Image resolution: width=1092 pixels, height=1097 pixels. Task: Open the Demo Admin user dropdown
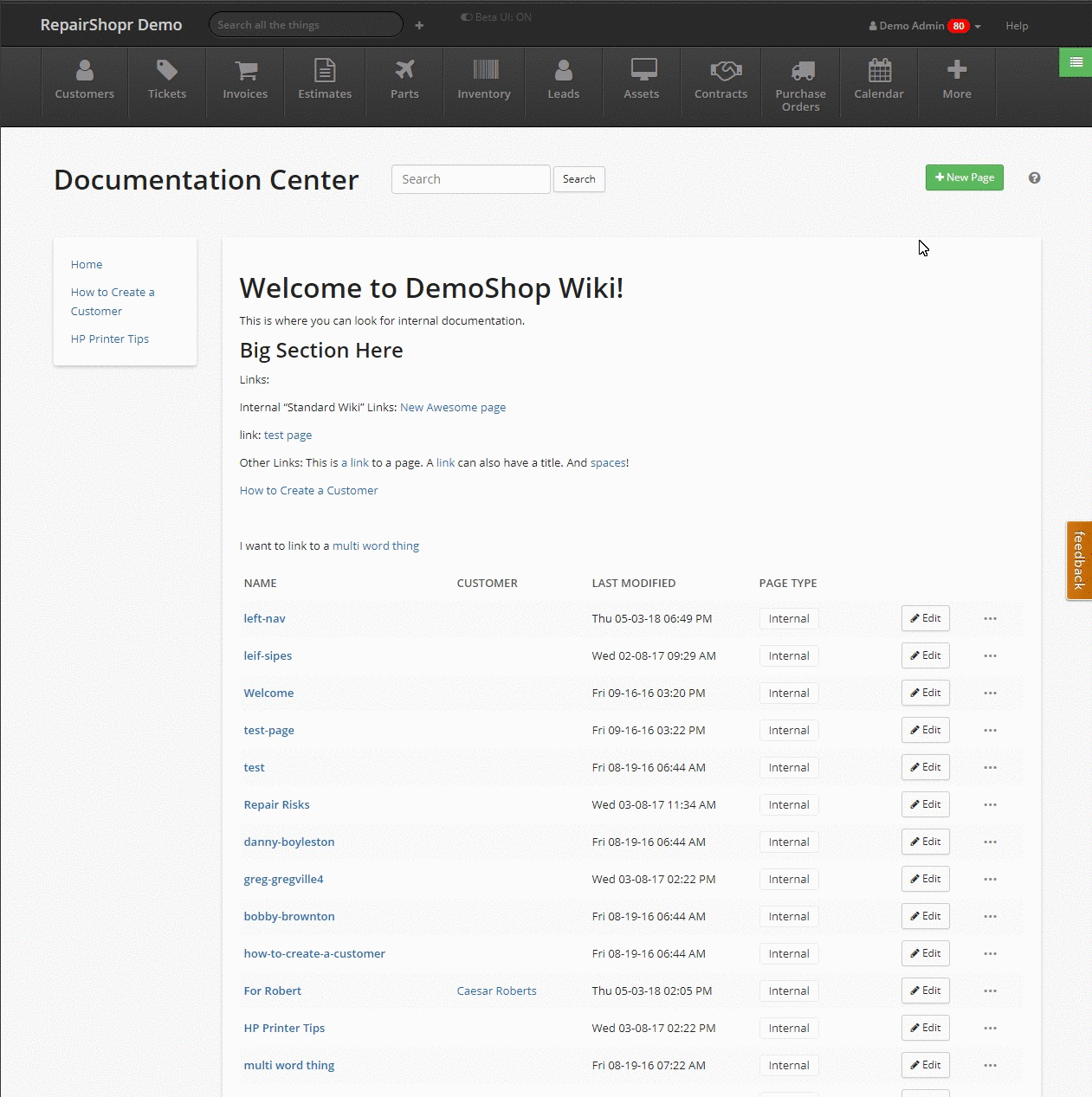[925, 26]
